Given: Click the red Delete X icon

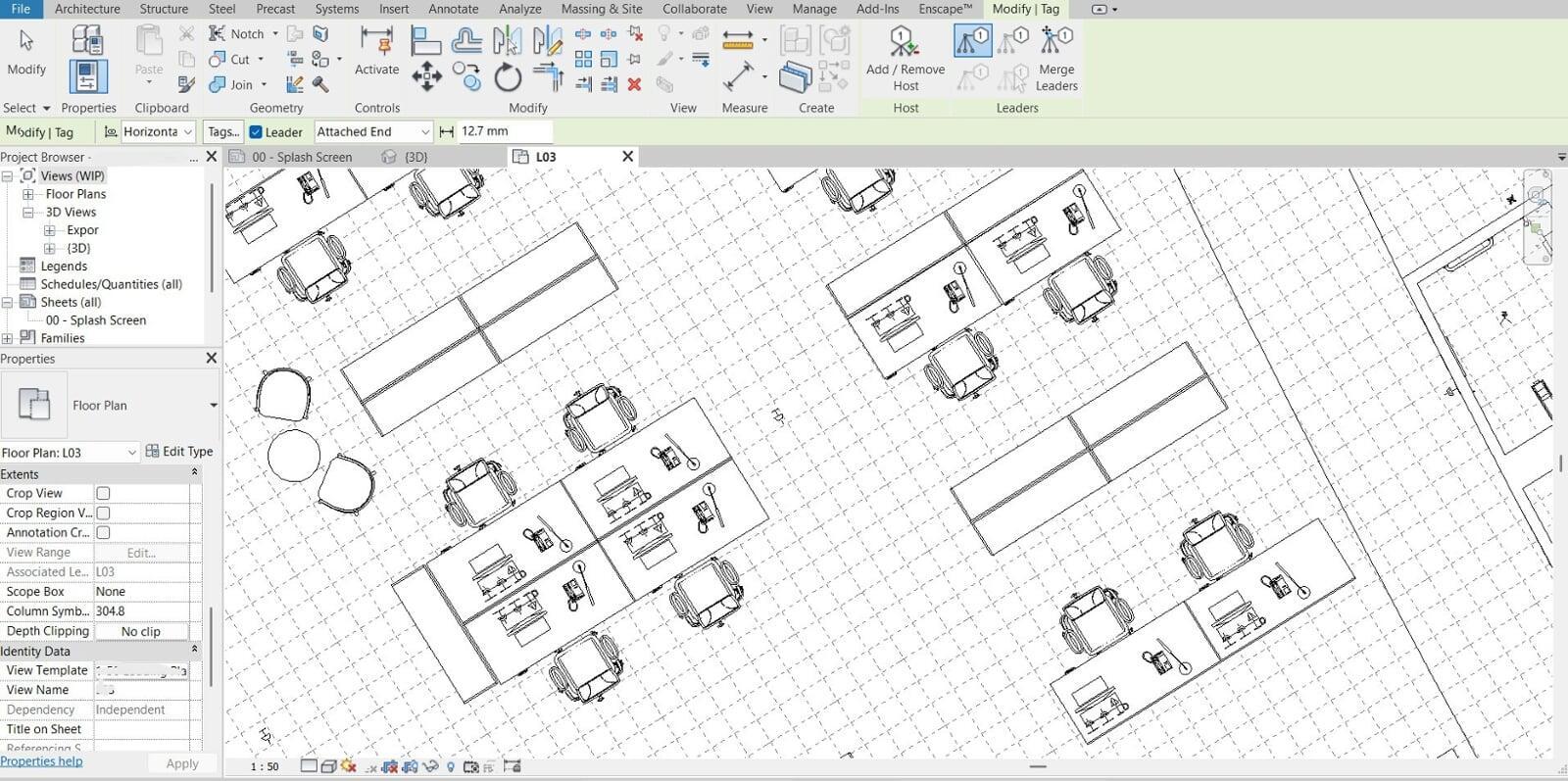Looking at the screenshot, I should coord(634,85).
